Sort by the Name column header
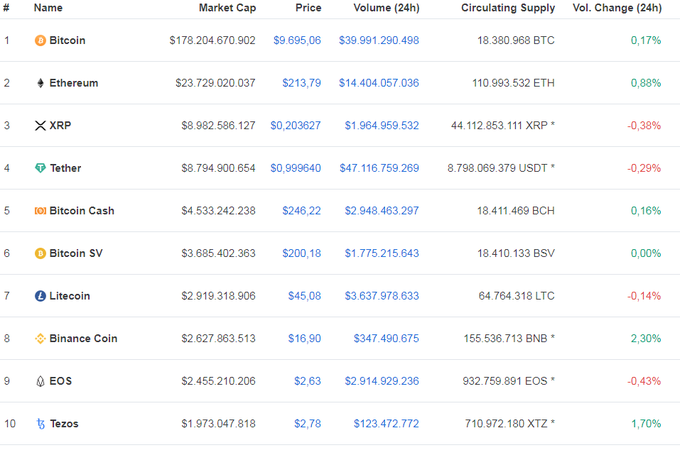This screenshot has width=680, height=455. 48,8
